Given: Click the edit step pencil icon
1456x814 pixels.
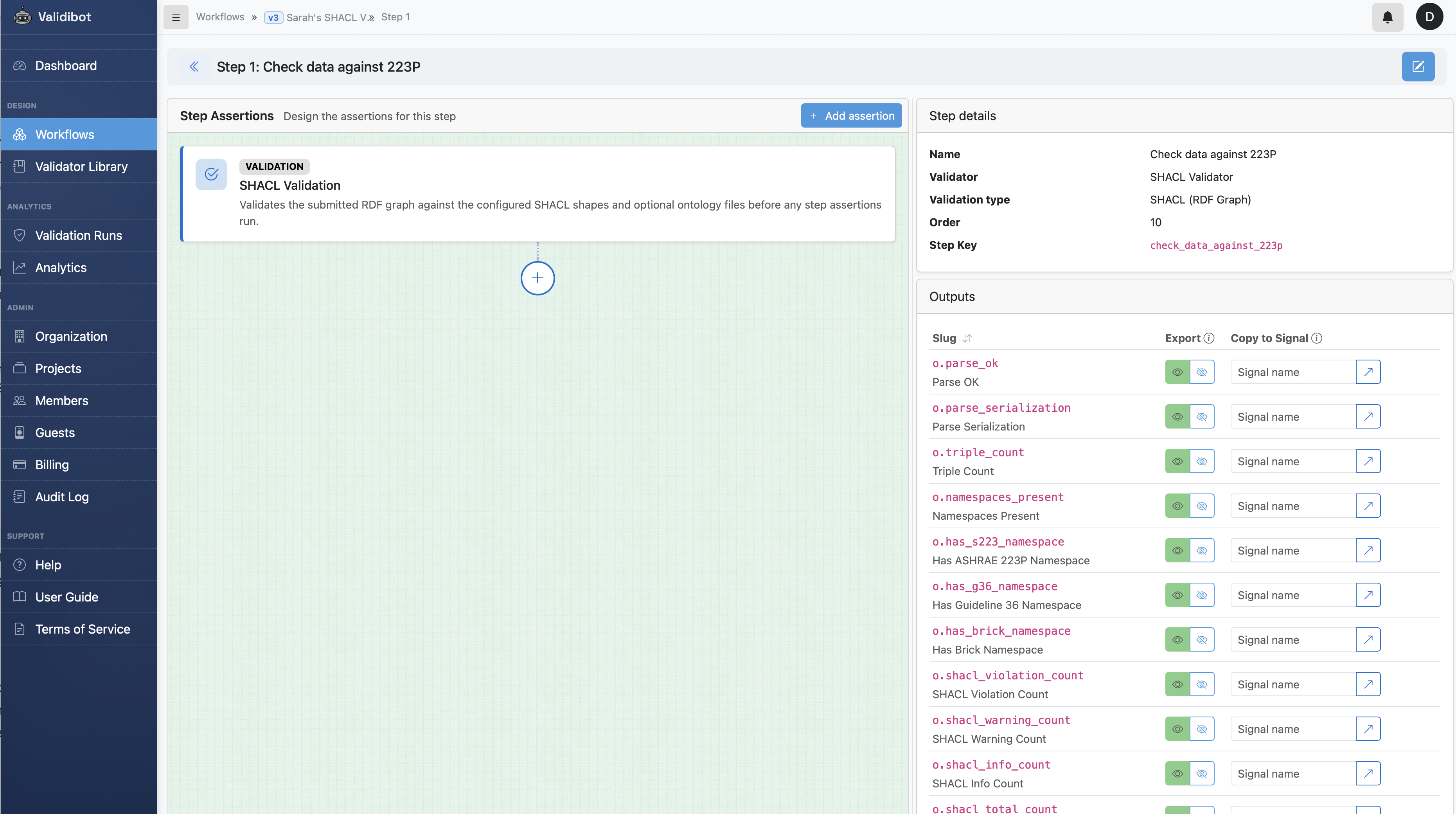Looking at the screenshot, I should [x=1418, y=67].
